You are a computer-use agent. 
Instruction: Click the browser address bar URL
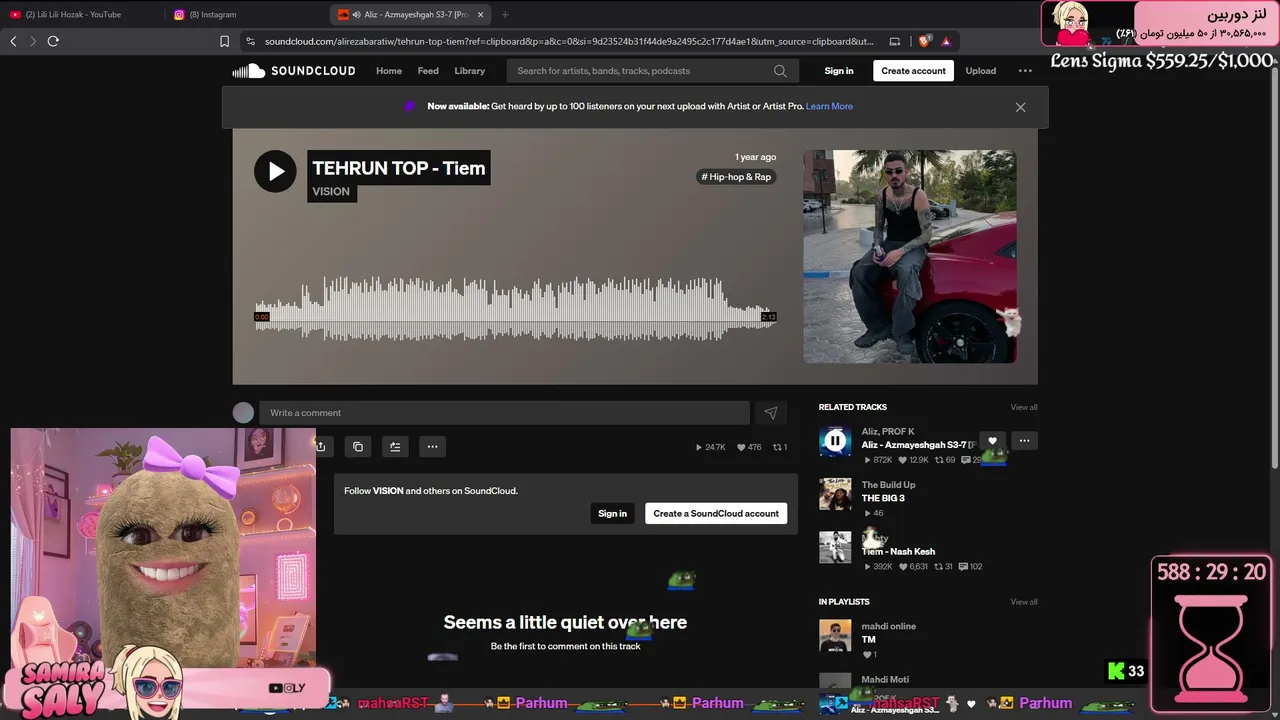point(570,41)
